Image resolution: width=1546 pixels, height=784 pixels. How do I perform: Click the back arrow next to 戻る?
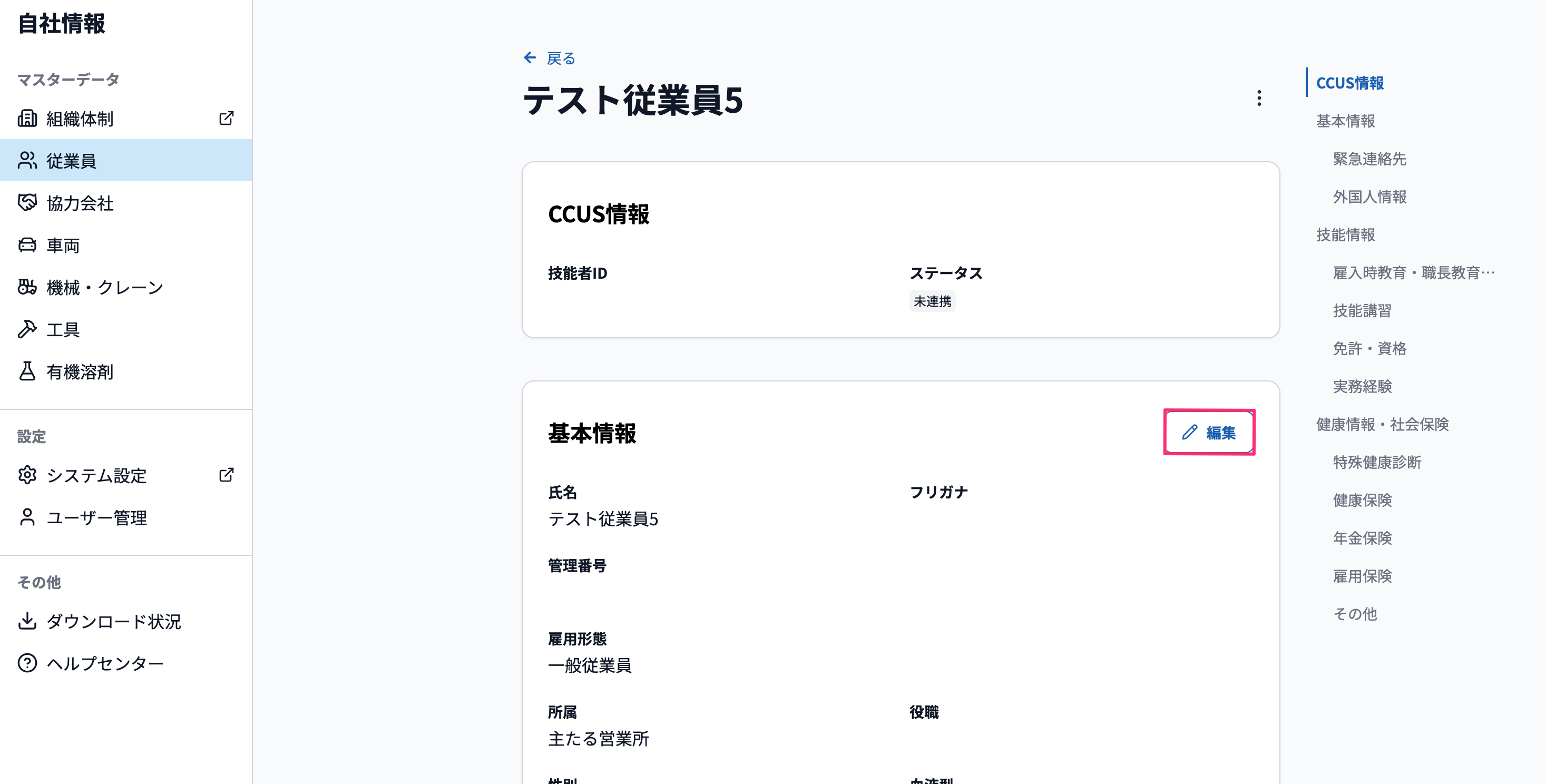[530, 57]
